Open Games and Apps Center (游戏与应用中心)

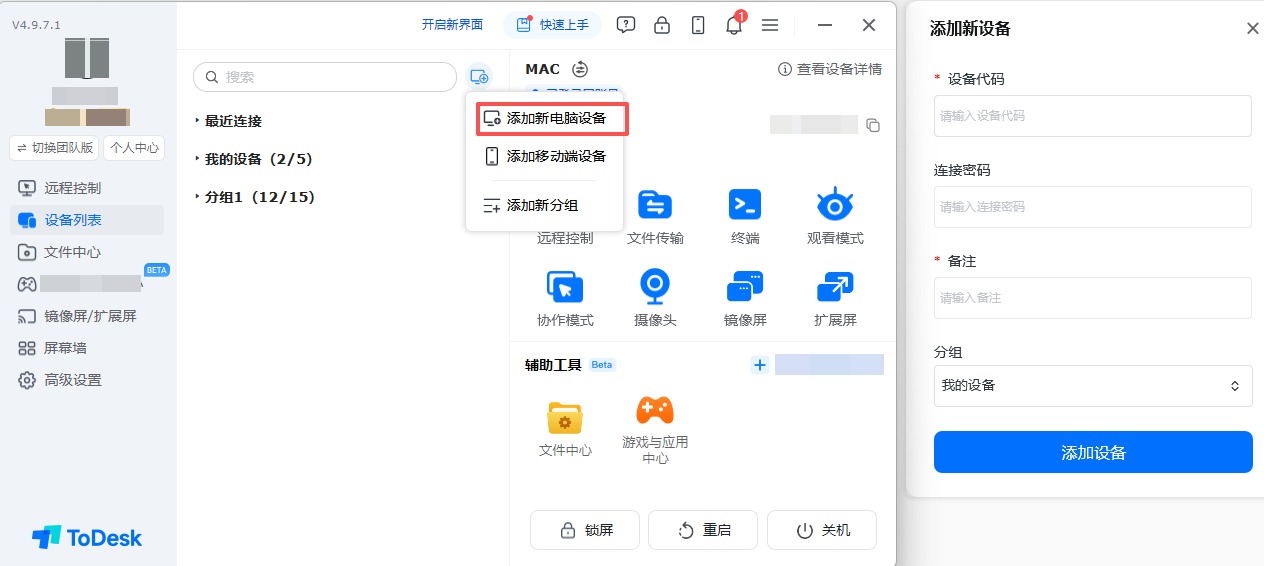tap(655, 409)
